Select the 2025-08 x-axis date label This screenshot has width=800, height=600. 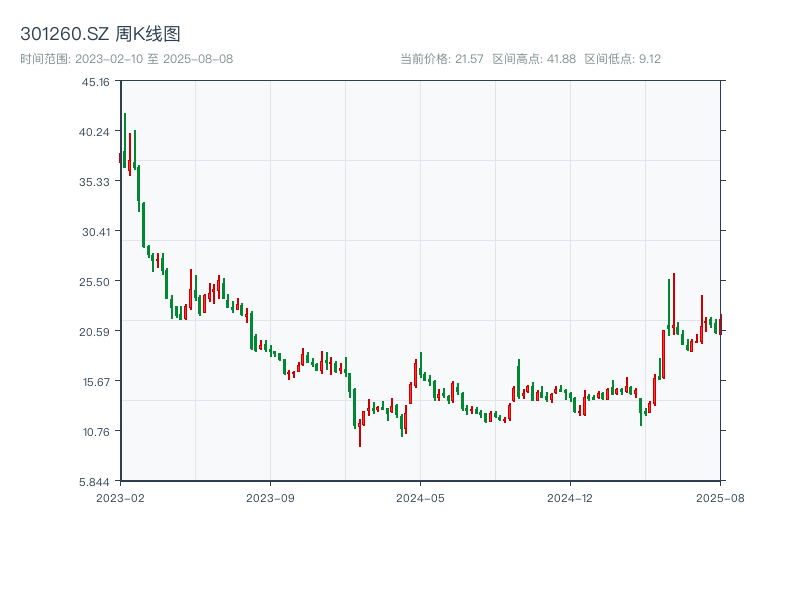[720, 496]
